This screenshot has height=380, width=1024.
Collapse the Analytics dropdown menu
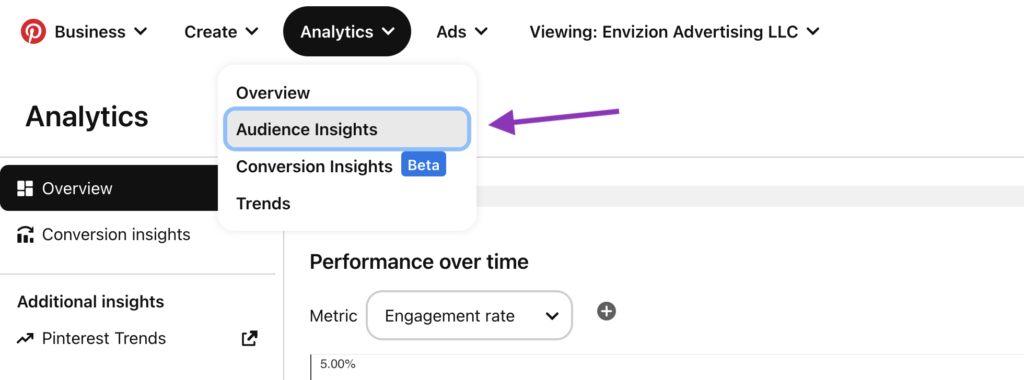pyautogui.click(x=347, y=31)
